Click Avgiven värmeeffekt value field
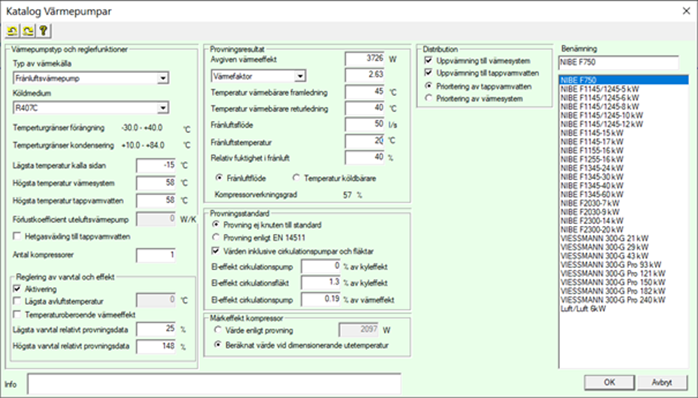The height and width of the screenshot is (398, 698). [x=365, y=59]
